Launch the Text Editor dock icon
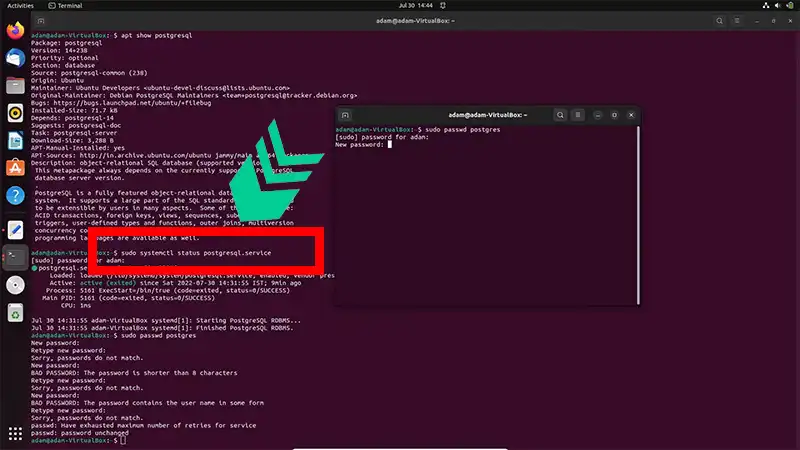 tap(15, 230)
